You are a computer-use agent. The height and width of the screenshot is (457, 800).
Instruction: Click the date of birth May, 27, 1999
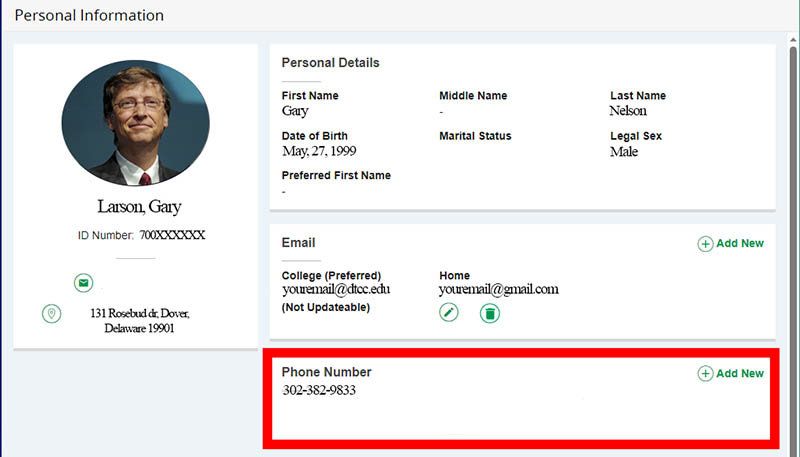coord(319,151)
